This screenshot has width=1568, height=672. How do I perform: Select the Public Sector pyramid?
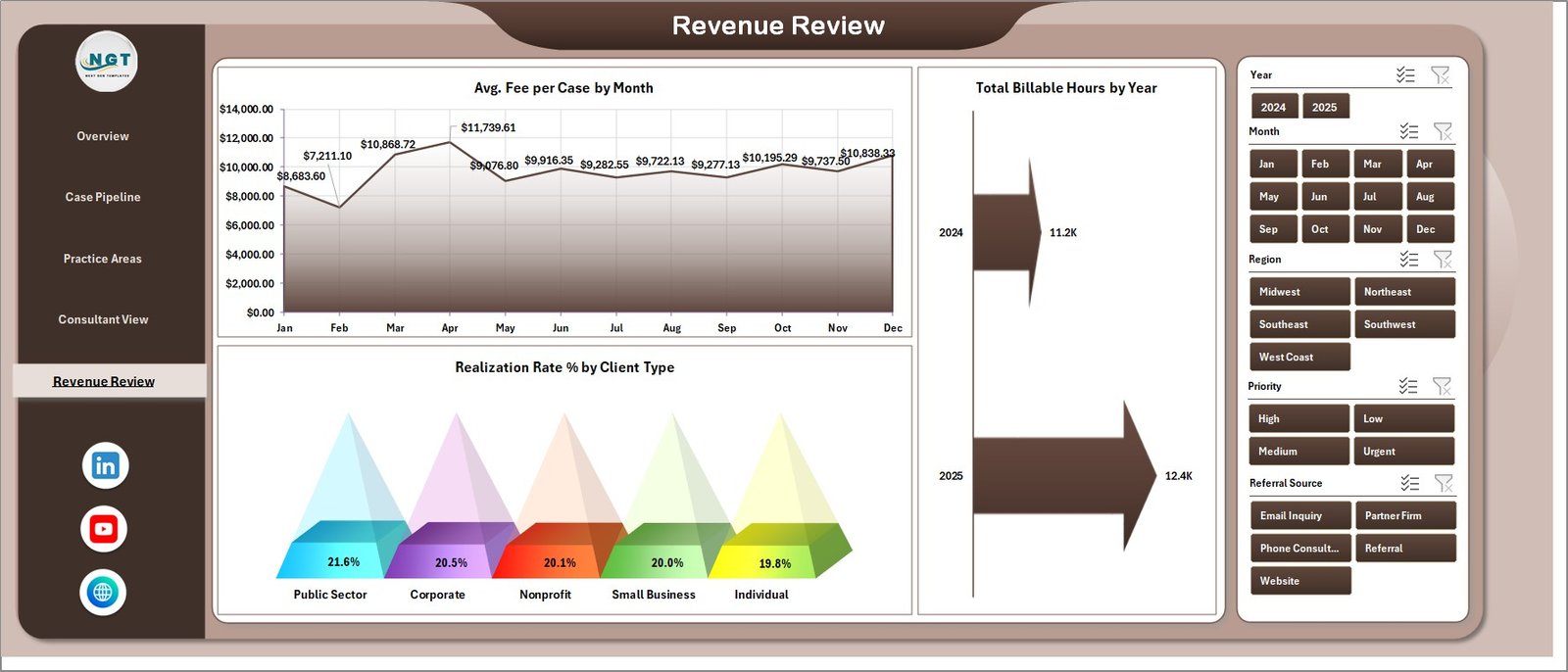[343, 497]
